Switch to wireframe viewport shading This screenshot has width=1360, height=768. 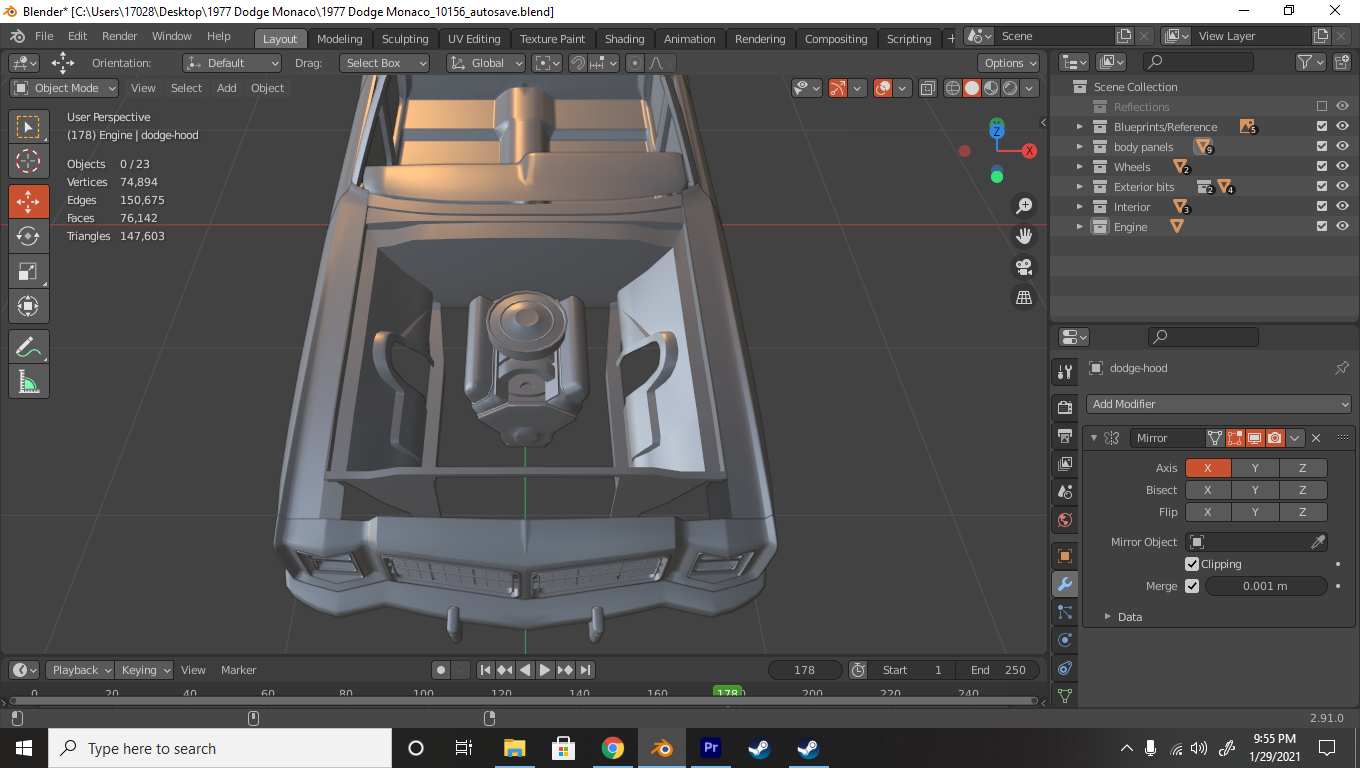coord(953,88)
